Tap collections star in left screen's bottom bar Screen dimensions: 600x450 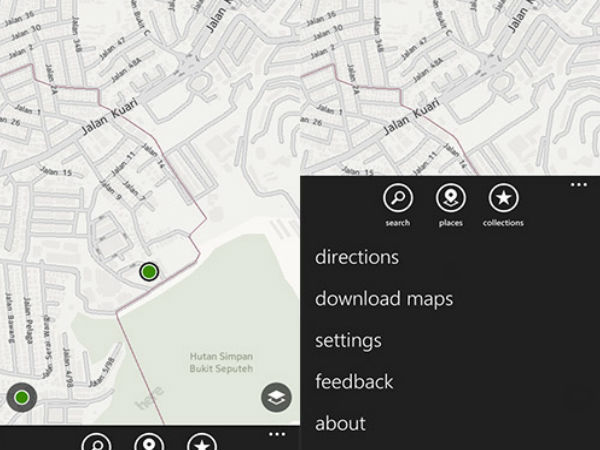point(202,443)
